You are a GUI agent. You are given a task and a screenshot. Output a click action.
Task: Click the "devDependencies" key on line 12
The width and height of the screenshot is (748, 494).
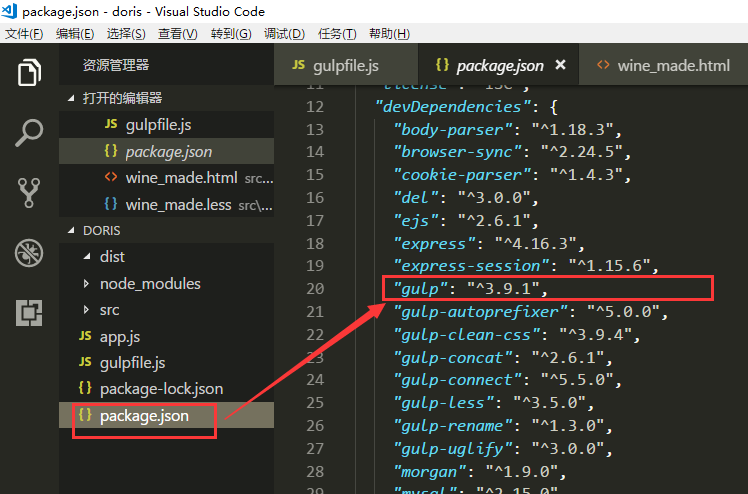(x=453, y=106)
